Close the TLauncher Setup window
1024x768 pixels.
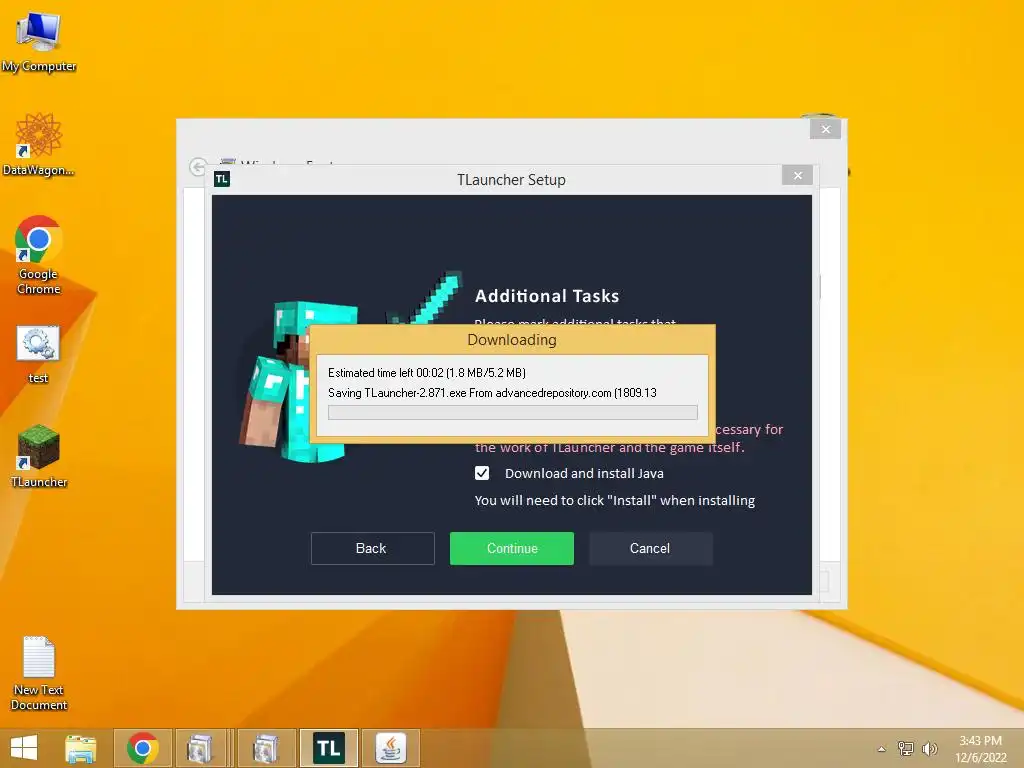coord(797,175)
